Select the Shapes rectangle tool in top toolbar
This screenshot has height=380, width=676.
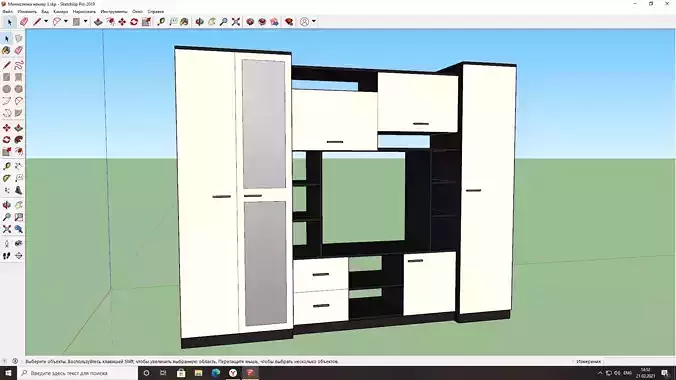pos(76,22)
